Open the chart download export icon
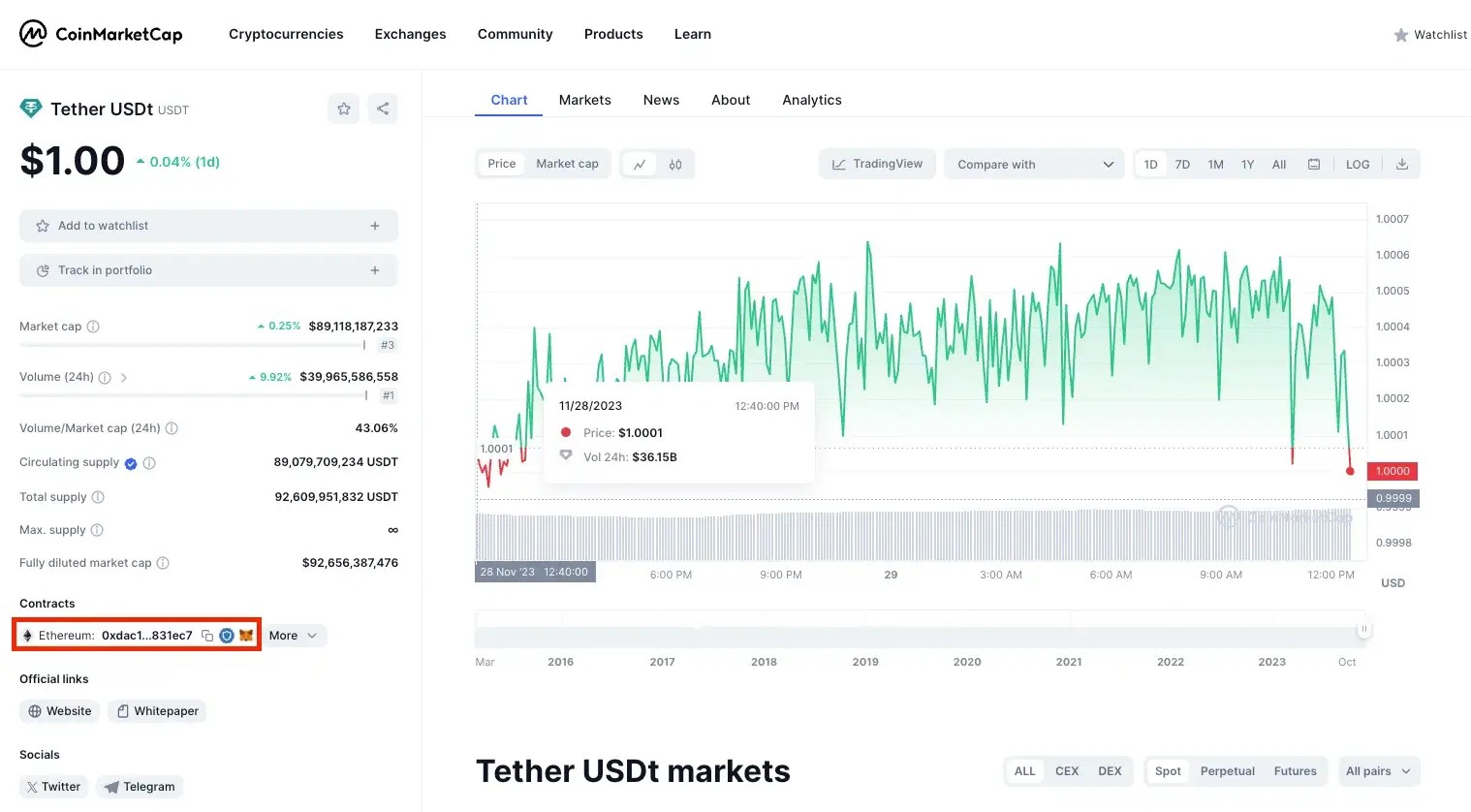 click(1401, 164)
